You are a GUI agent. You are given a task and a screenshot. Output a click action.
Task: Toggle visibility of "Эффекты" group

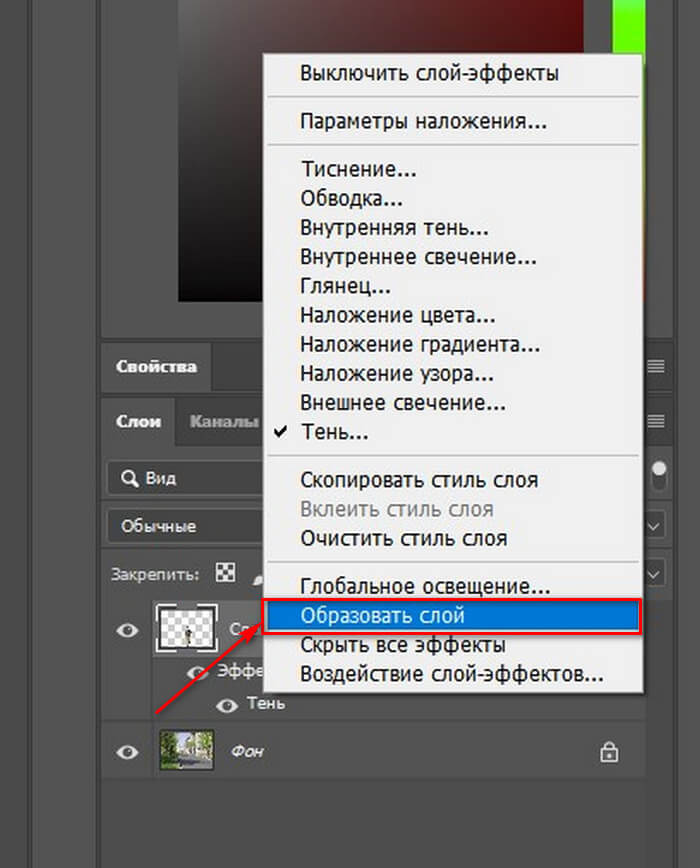pyautogui.click(x=197, y=673)
